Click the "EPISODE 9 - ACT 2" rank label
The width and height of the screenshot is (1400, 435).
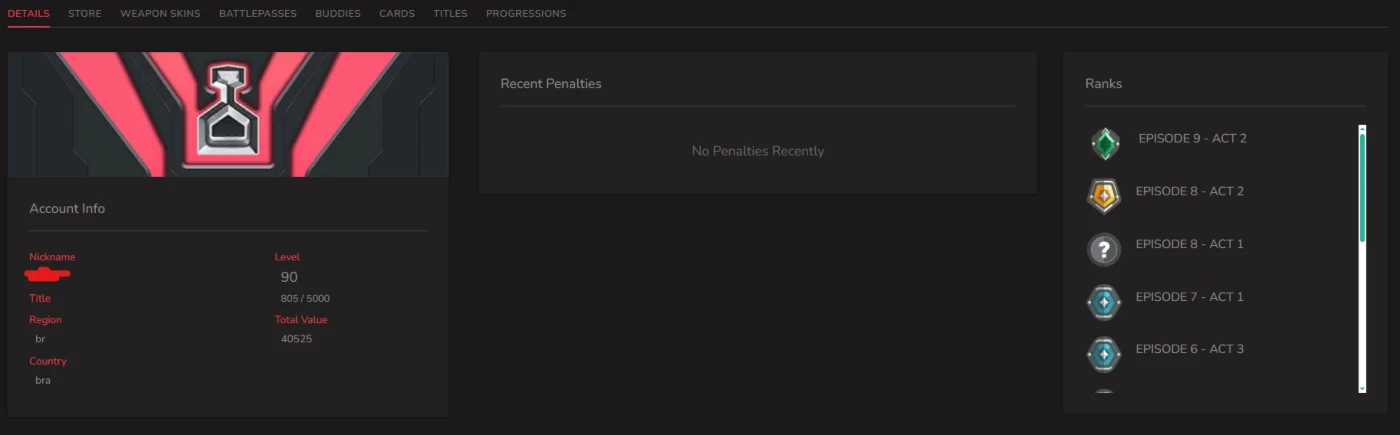point(1192,139)
